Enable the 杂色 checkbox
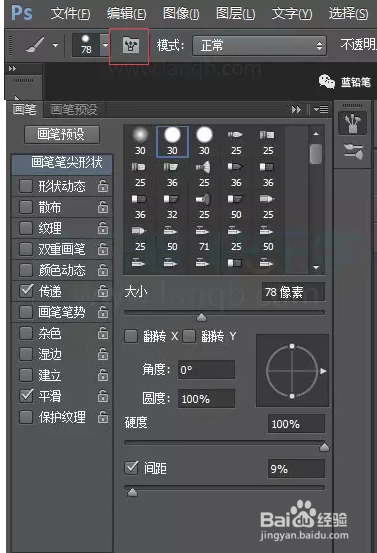The height and width of the screenshot is (553, 377). click(26, 333)
